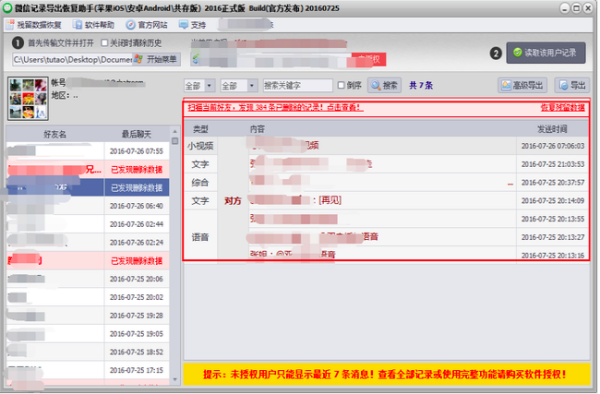Select friend row dated 2016-07-25 17:15

[88, 370]
